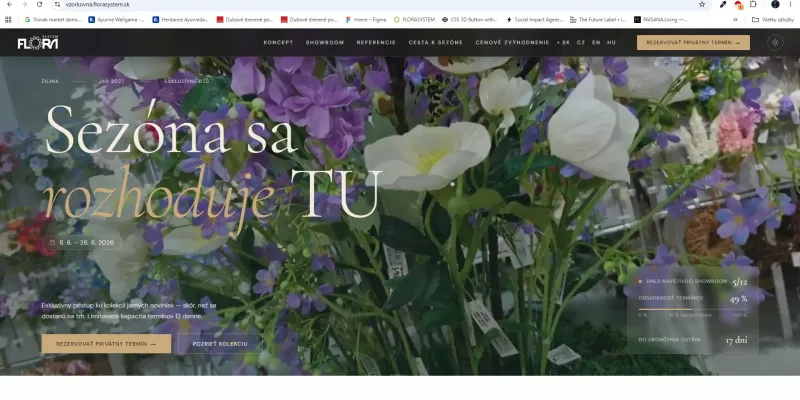Click the 'JAR 2027' label above headline
The image size is (800, 400).
[x=111, y=81]
